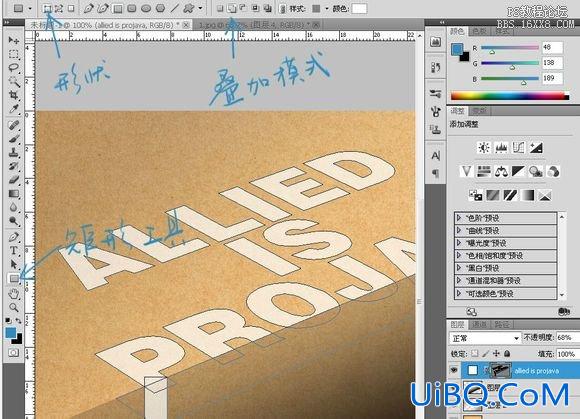Click the Polygon shape option
Screen dimensions: 580x419
(160, 8)
